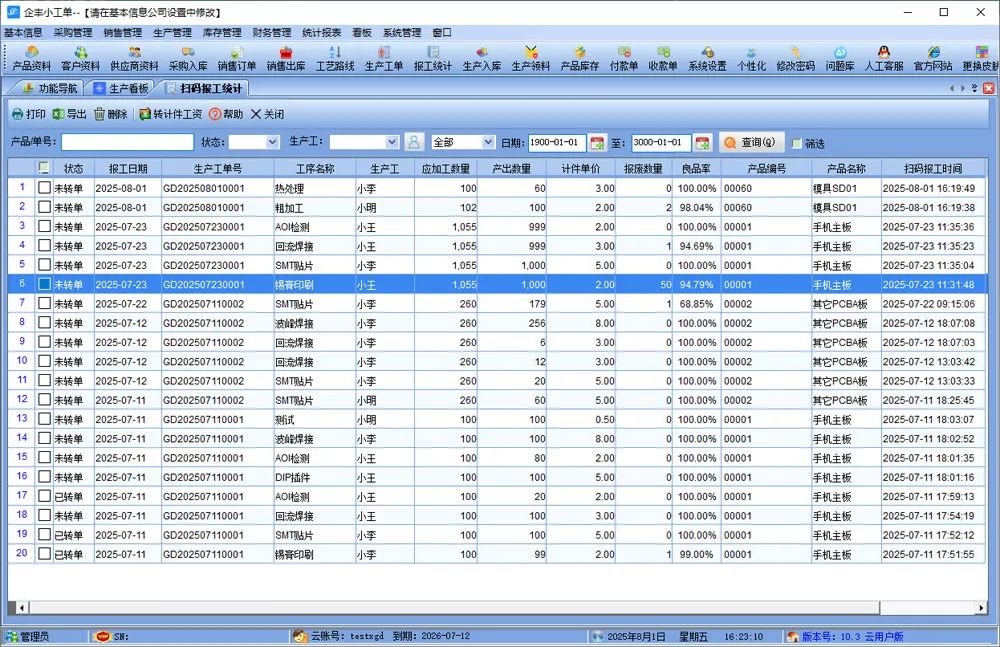Screen dimensions: 1000x647
Task: Enable the 筛选 checkbox
Action: coord(797,143)
